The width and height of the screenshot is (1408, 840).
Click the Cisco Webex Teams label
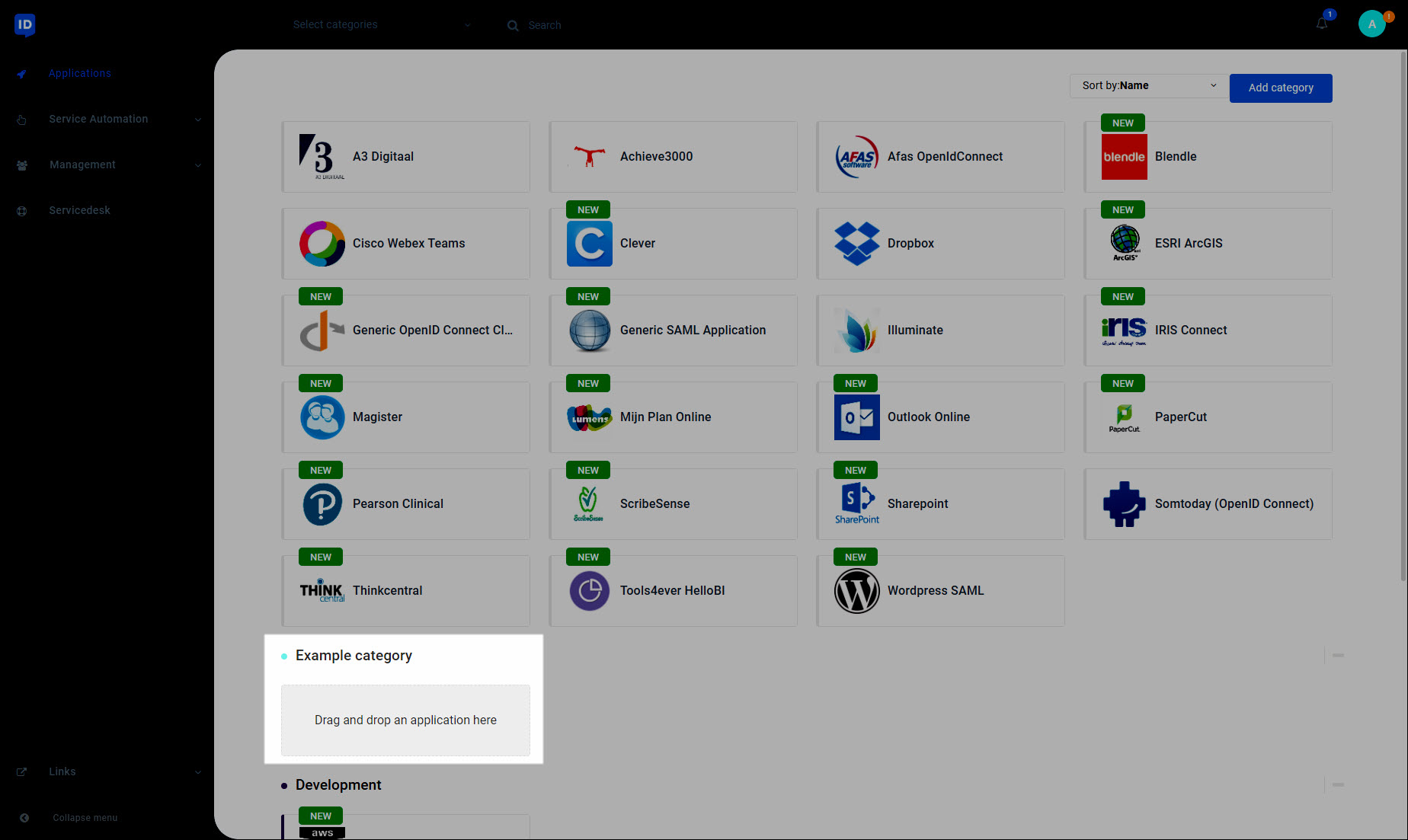click(408, 244)
